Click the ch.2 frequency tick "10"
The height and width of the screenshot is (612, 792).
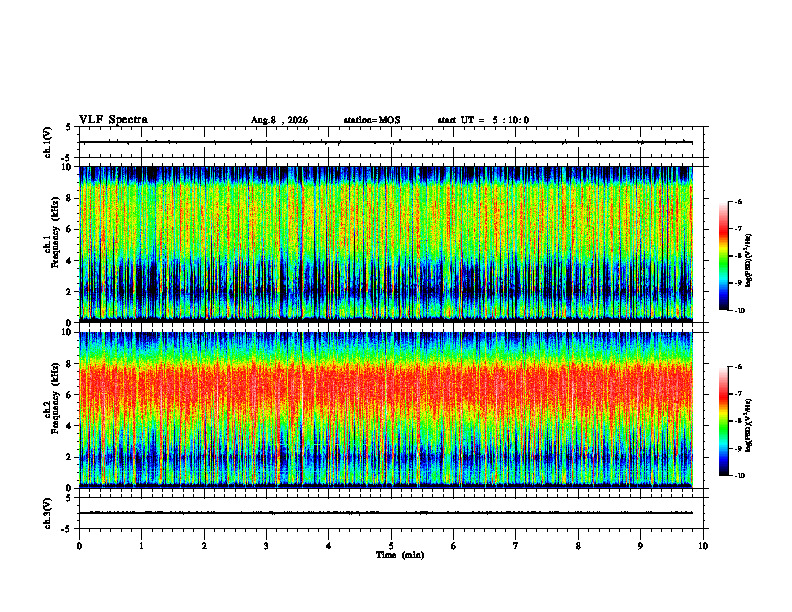click(x=66, y=332)
